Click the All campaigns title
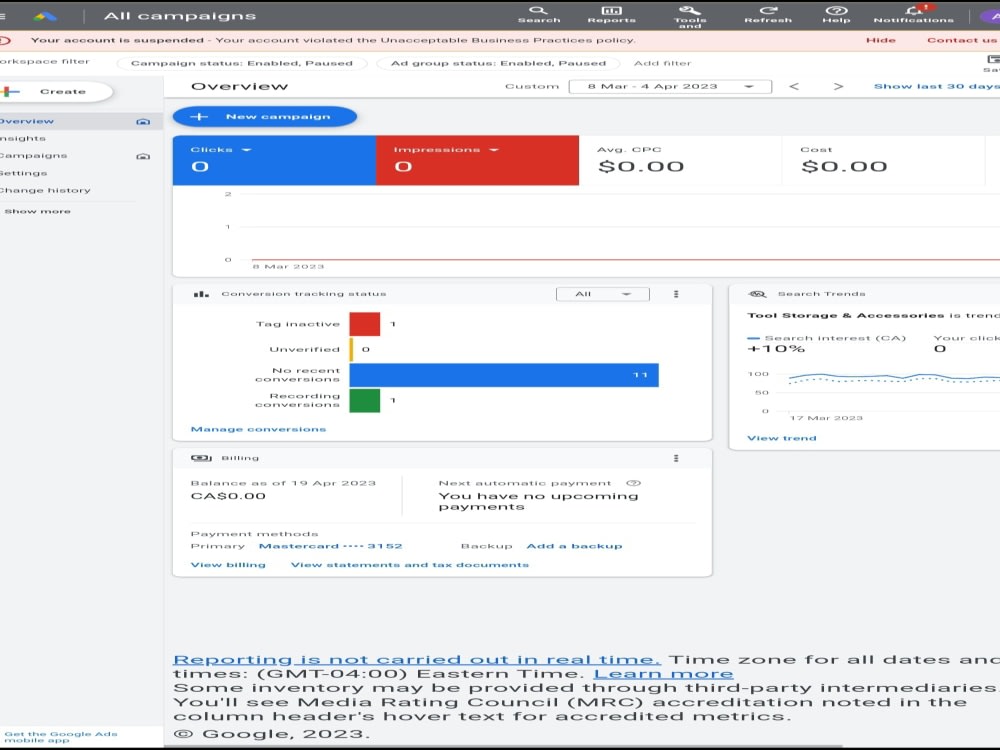Viewport: 1000px width, 750px height. click(x=180, y=16)
